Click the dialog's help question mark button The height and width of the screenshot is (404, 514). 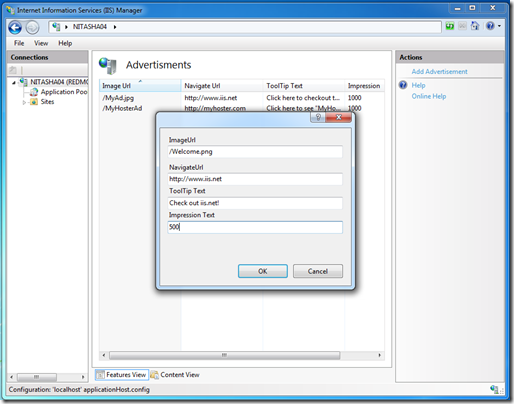click(x=318, y=117)
